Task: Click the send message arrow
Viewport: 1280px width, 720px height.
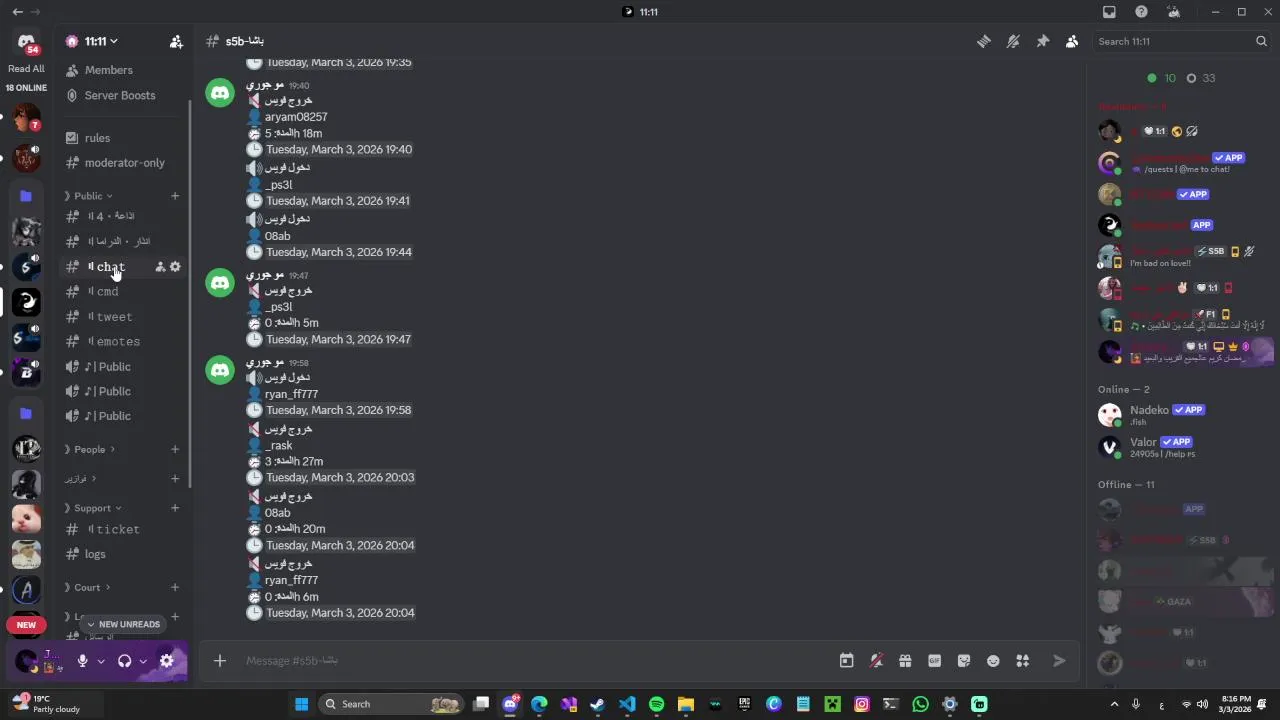Action: point(1059,660)
